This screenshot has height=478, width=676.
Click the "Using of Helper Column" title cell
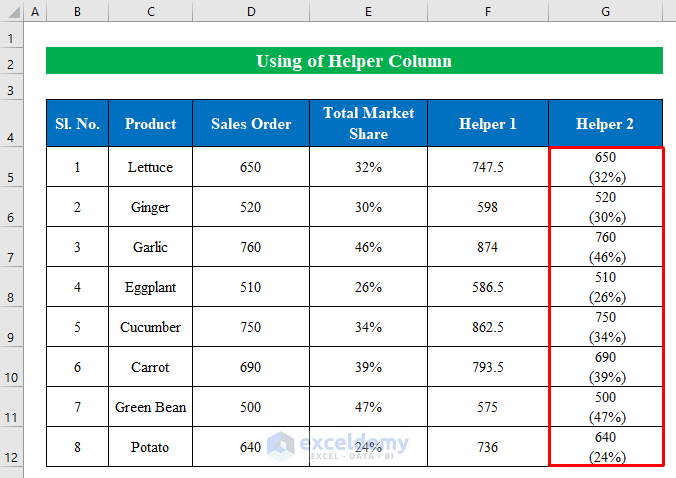[x=354, y=61]
